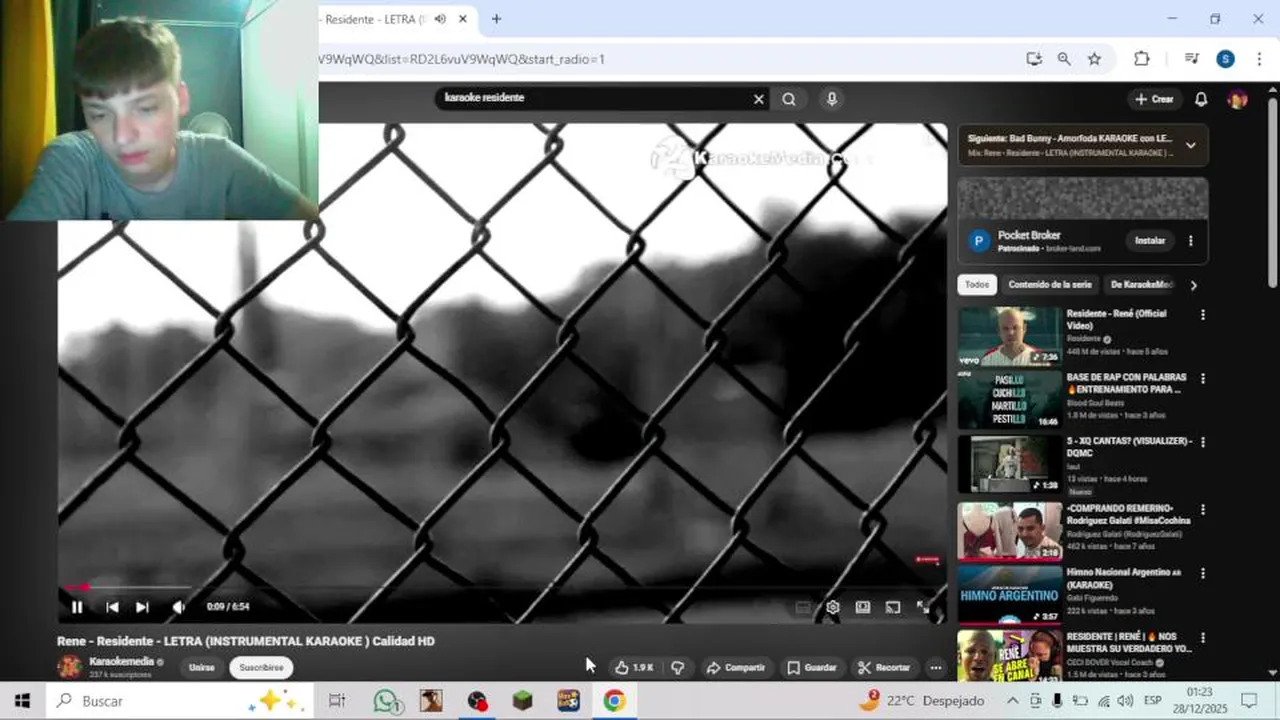Viewport: 1280px width, 720px height.
Task: Mute the video player volume
Action: tap(178, 607)
